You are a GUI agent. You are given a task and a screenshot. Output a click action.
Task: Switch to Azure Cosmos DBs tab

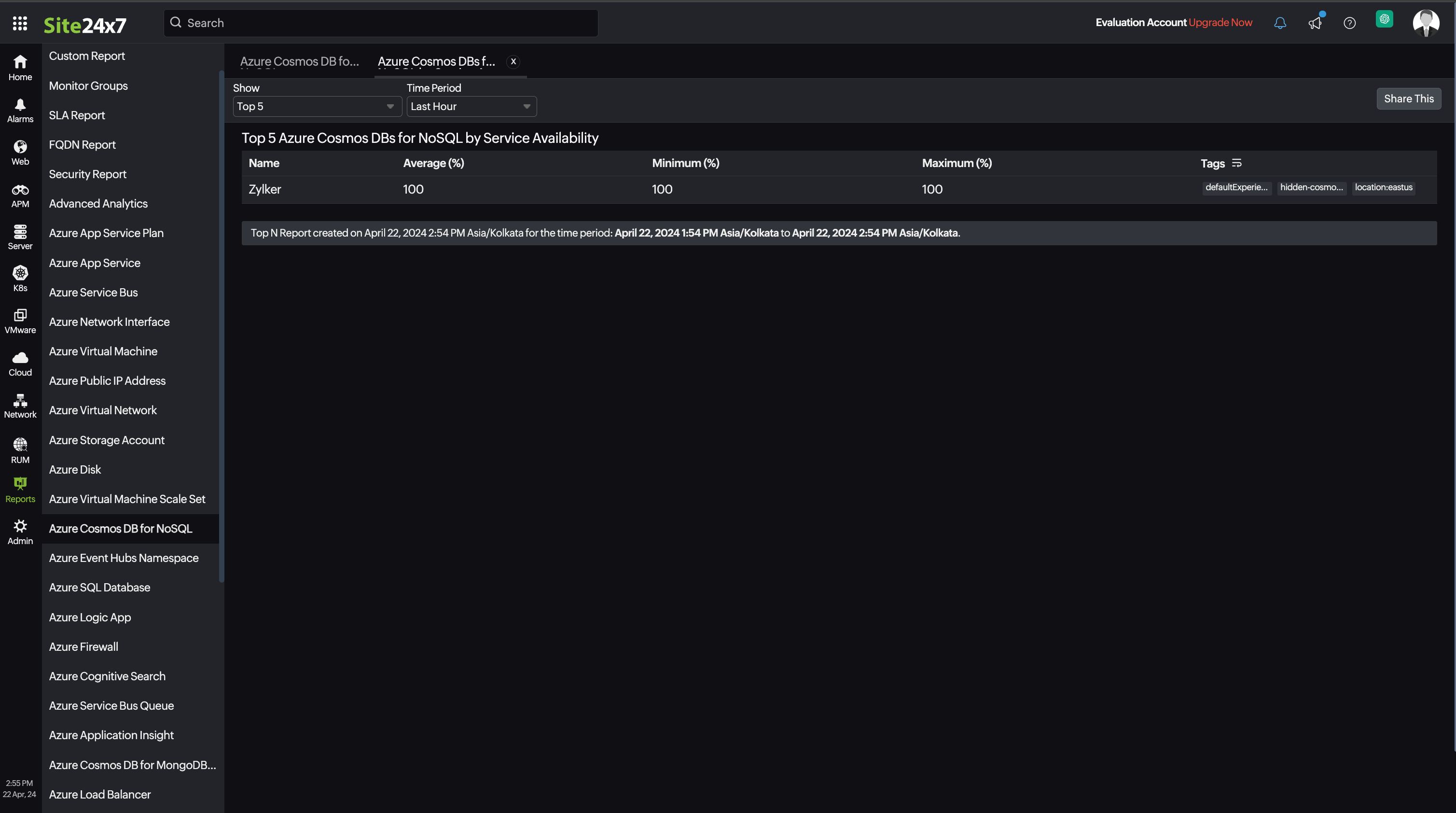pos(436,61)
